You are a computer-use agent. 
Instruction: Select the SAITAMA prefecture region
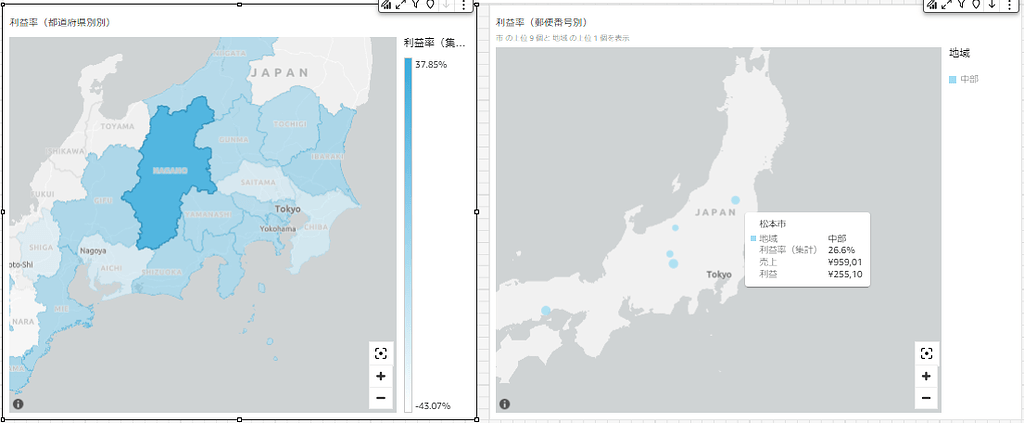pos(259,182)
